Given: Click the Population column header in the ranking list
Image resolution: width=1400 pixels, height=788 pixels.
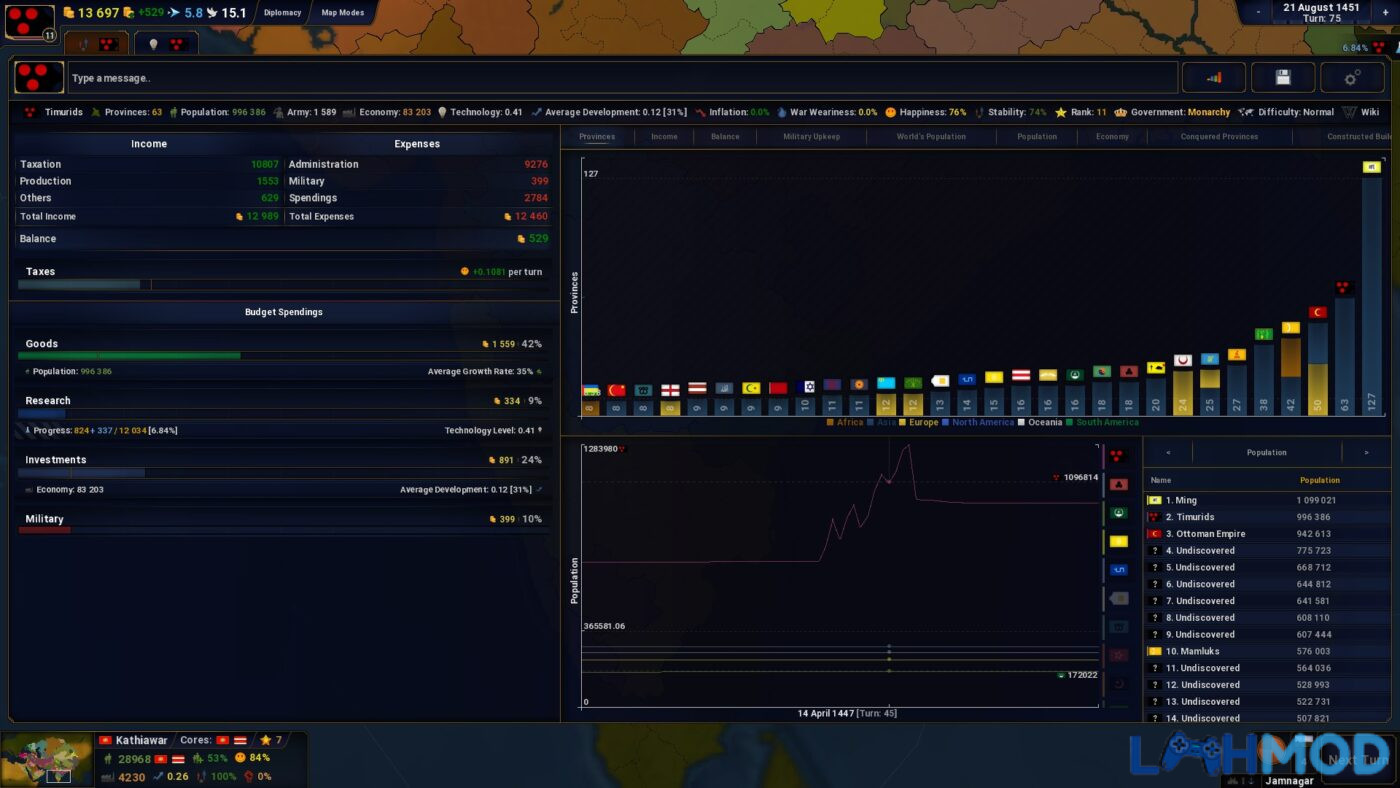Looking at the screenshot, I should coord(1319,480).
